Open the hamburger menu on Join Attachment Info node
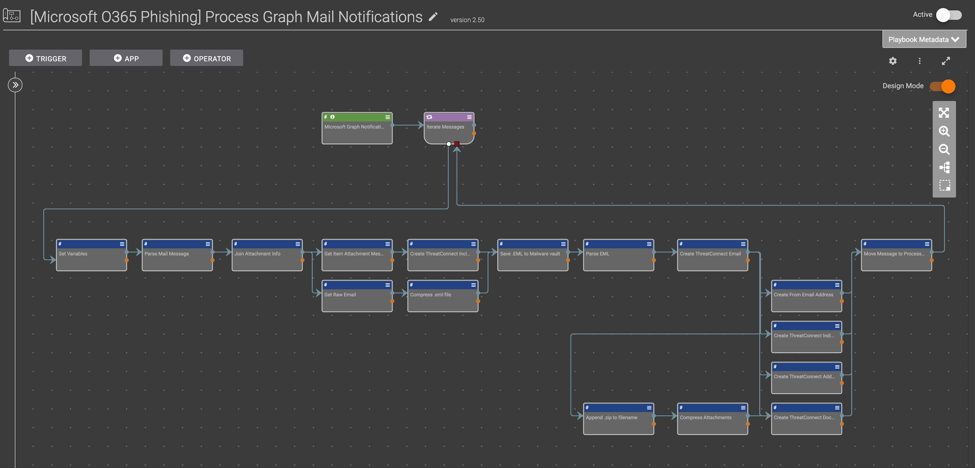 (x=298, y=244)
